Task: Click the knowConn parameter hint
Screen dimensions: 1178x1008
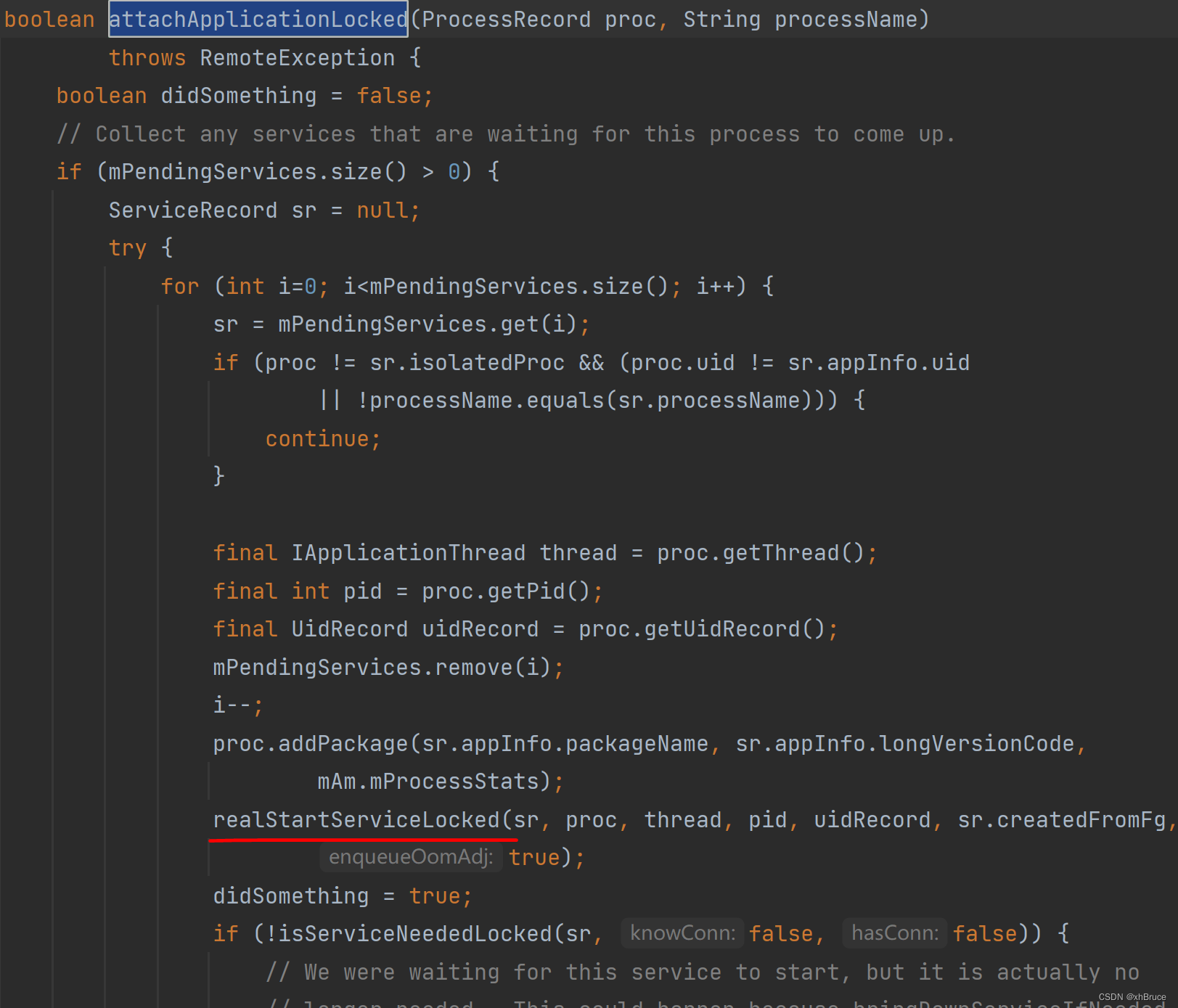Action: [682, 933]
